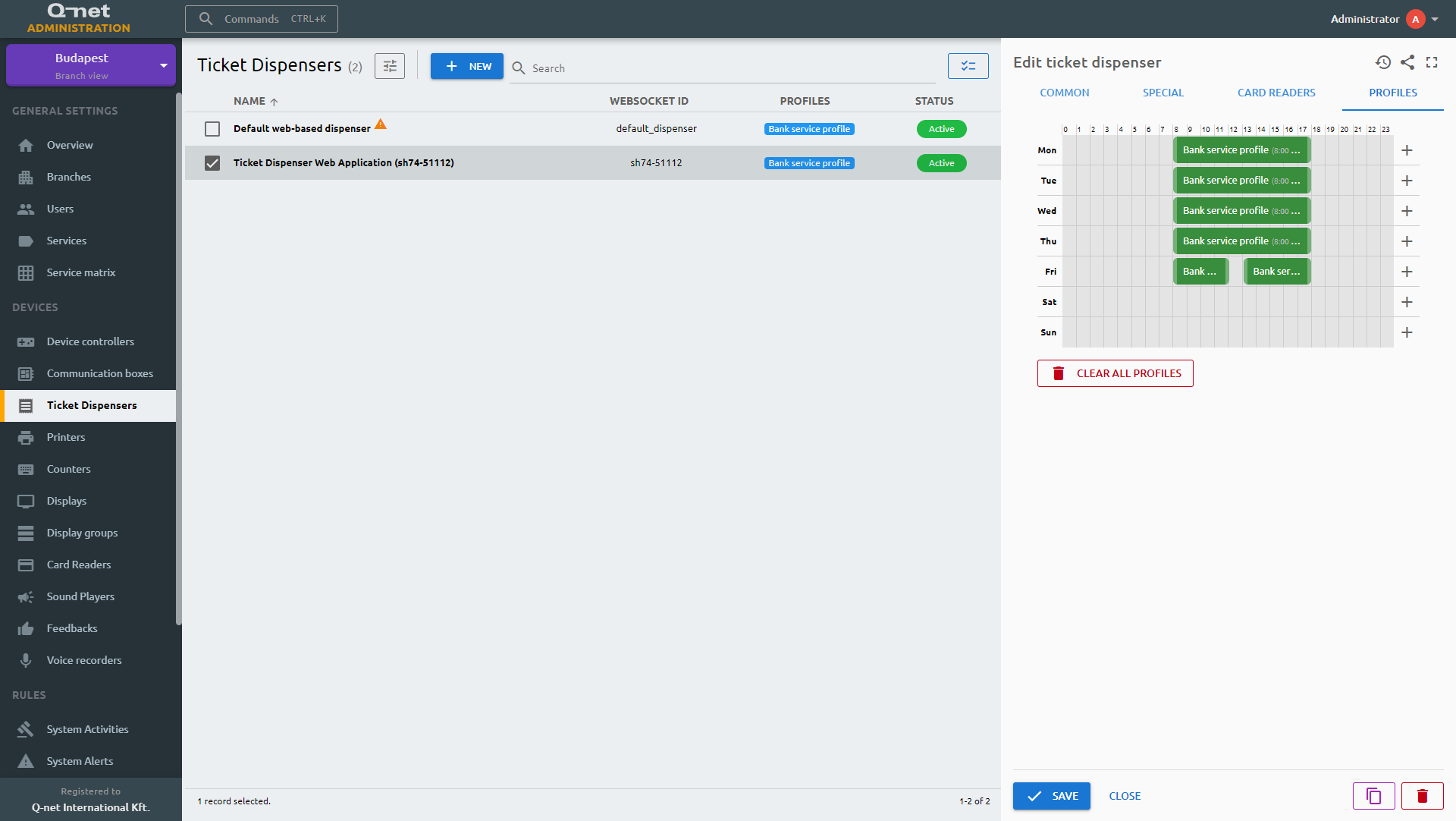Open the history icon in edit panel

[1383, 62]
